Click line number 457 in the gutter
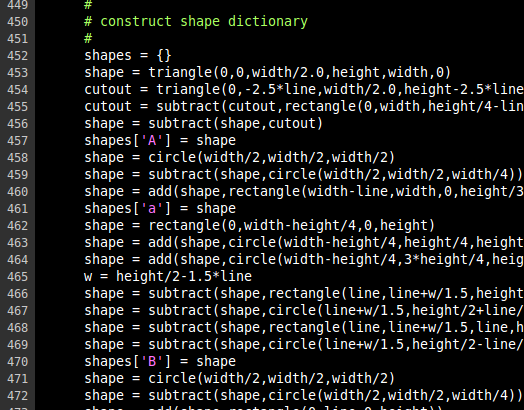The image size is (524, 410). pos(17,141)
